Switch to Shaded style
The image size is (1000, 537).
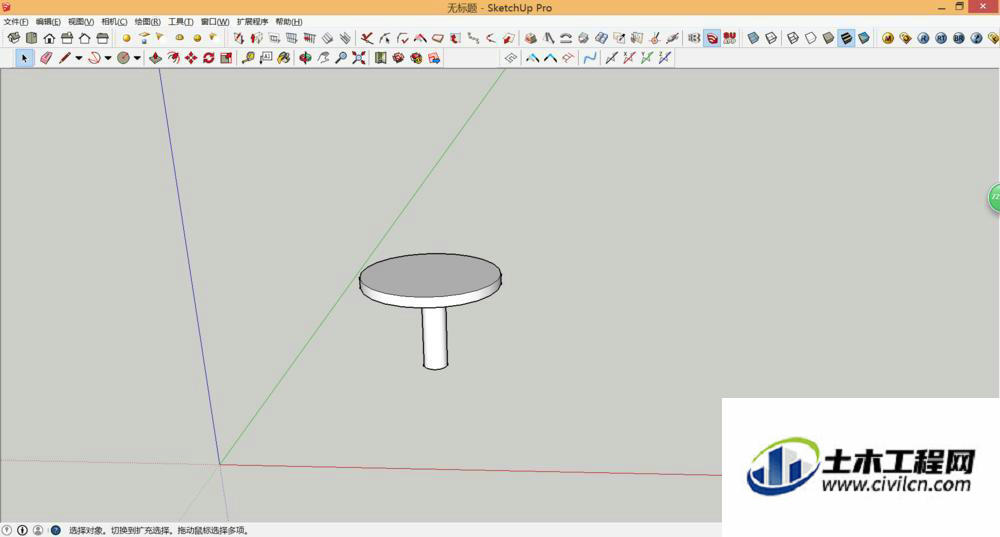point(828,38)
